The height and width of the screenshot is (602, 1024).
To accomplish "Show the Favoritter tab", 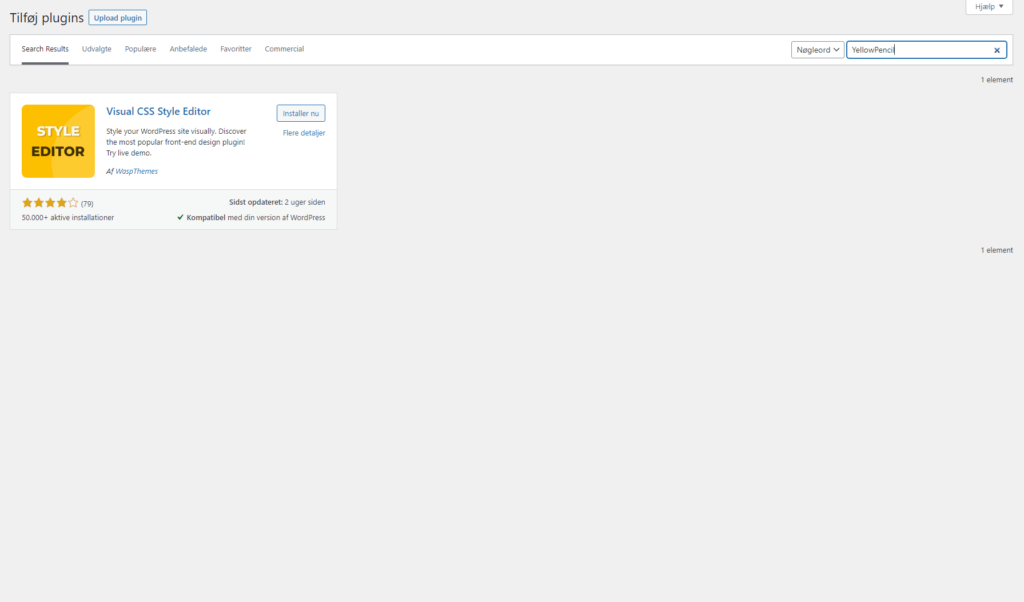I will 236,49.
